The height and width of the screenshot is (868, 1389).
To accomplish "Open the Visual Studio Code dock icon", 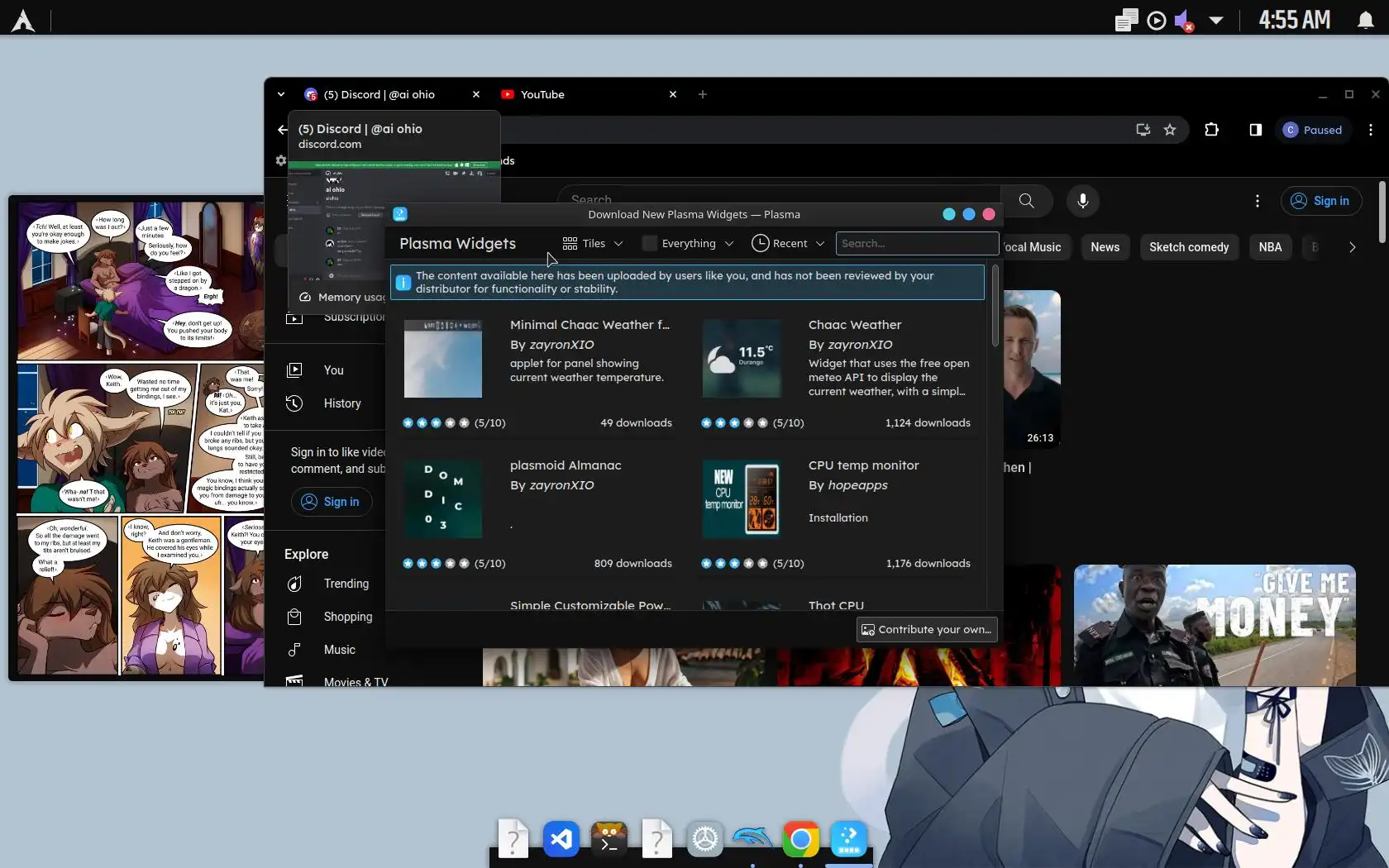I will (x=561, y=840).
